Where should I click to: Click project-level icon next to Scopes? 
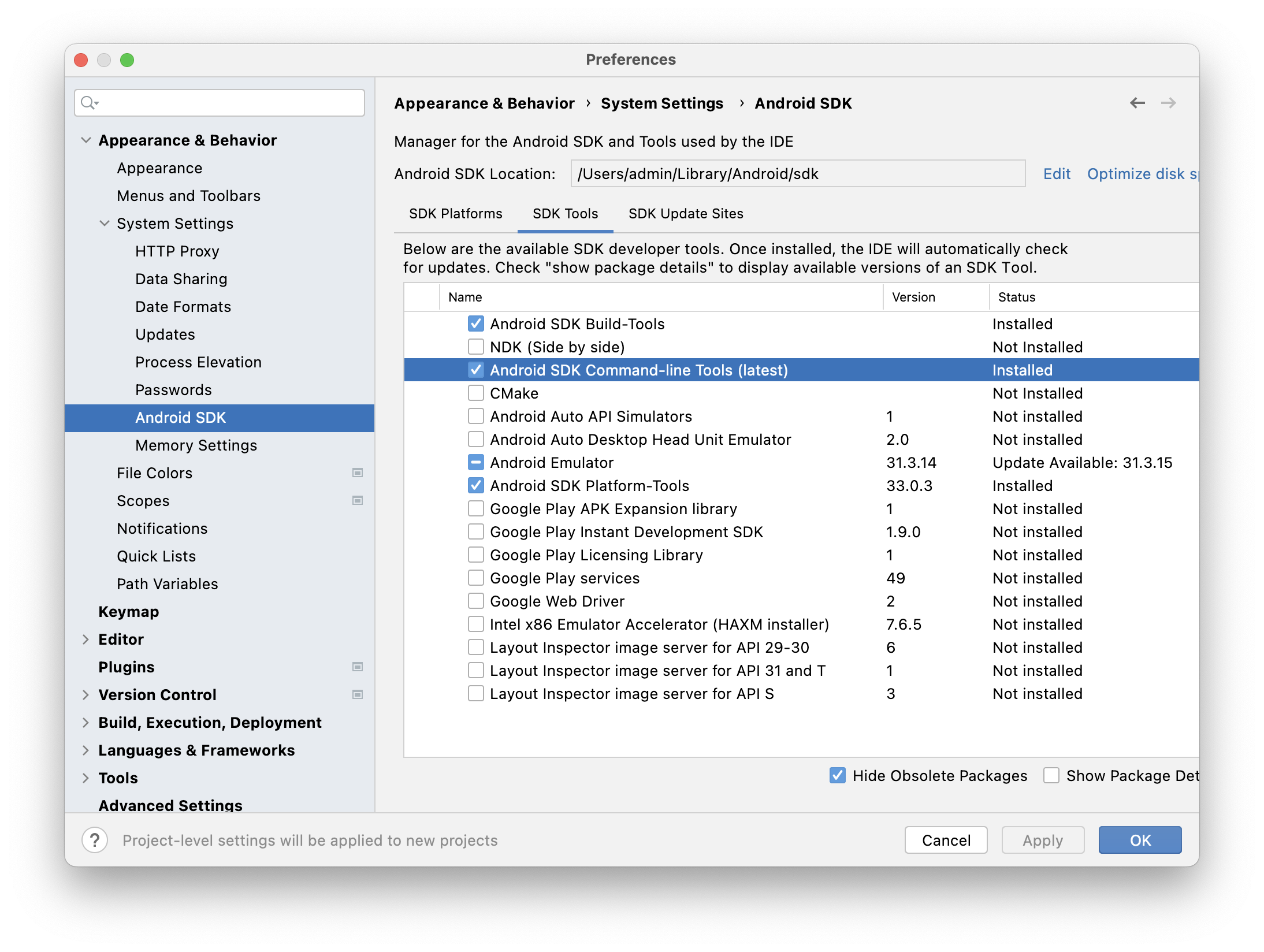[358, 500]
